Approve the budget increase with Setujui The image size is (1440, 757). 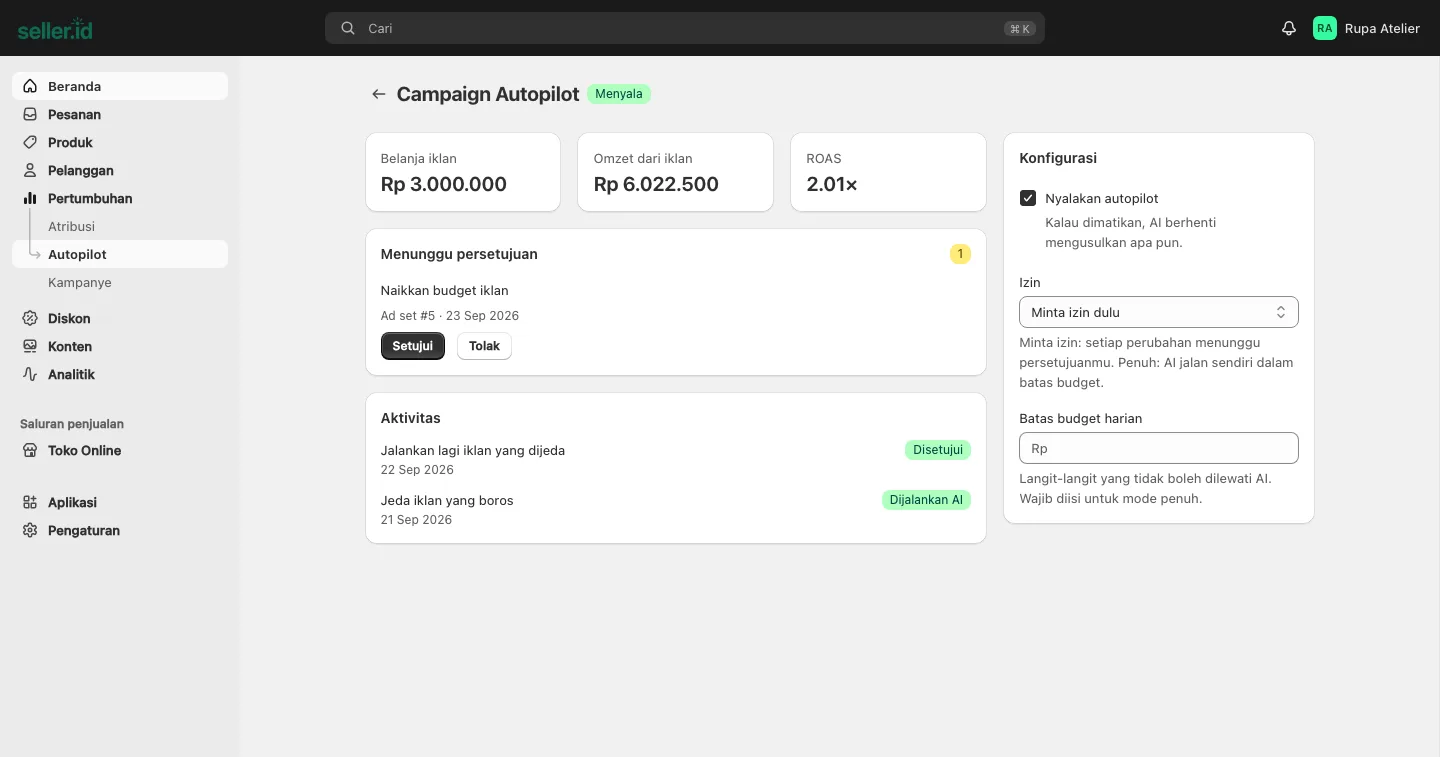413,346
